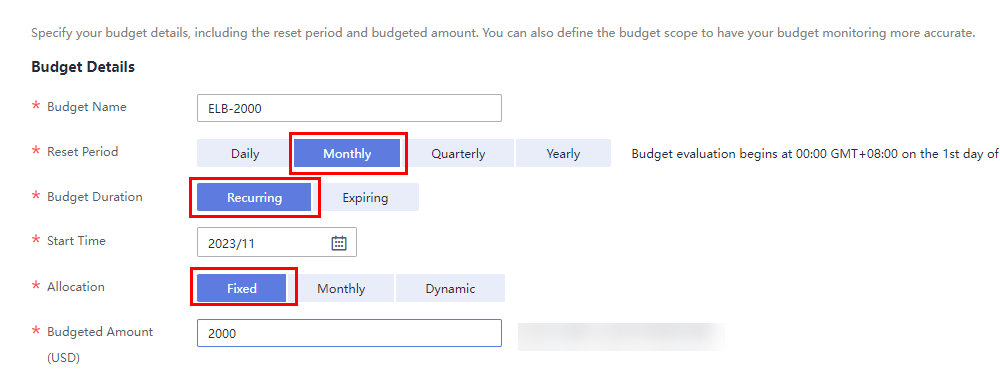1000x387 pixels.
Task: Click the Reset Period label
Action: [x=82, y=152]
